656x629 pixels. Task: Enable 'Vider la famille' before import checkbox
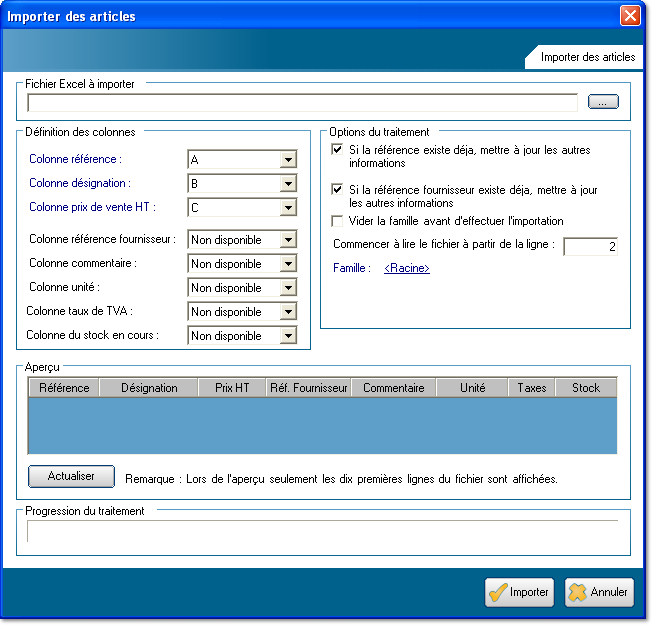(x=337, y=221)
